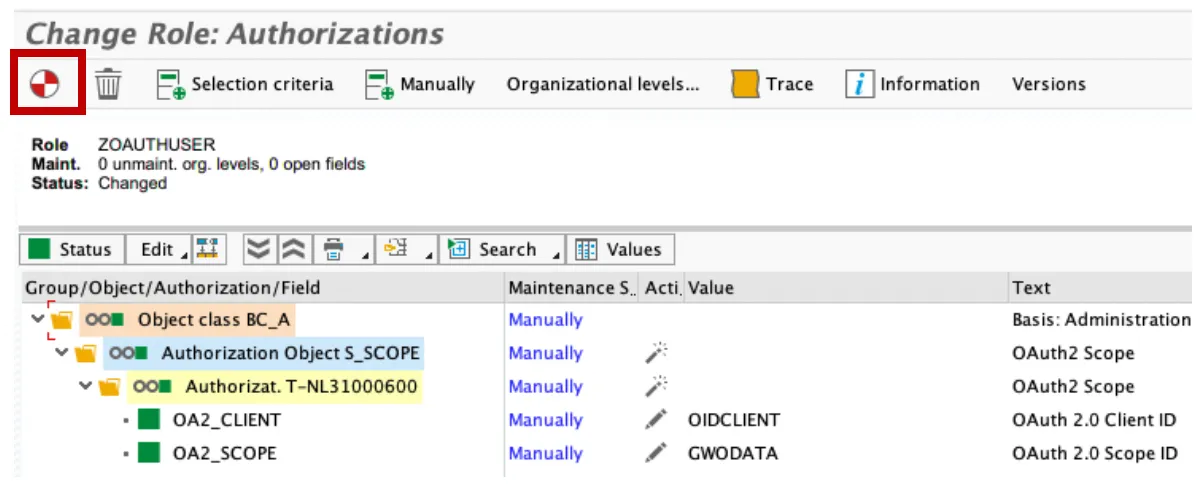The height and width of the screenshot is (488, 1202).
Task: Click the magic wand icon for S_SCOPE
Action: 656,353
